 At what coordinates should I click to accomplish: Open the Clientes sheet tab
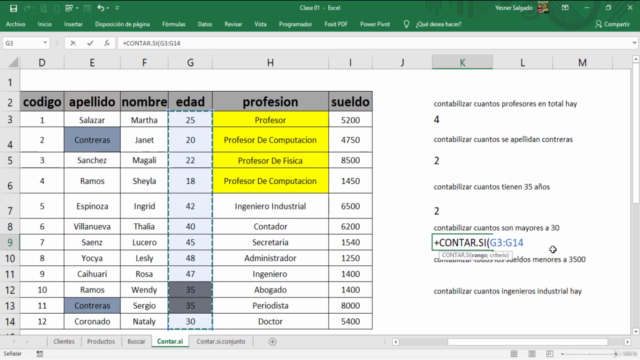point(64,341)
